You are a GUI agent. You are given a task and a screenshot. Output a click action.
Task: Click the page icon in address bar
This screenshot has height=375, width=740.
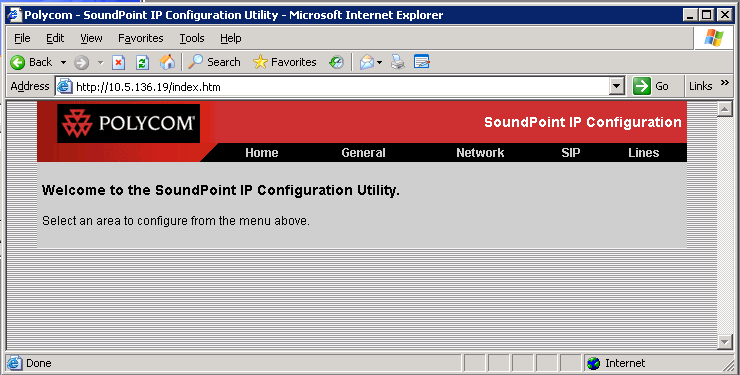(65, 87)
